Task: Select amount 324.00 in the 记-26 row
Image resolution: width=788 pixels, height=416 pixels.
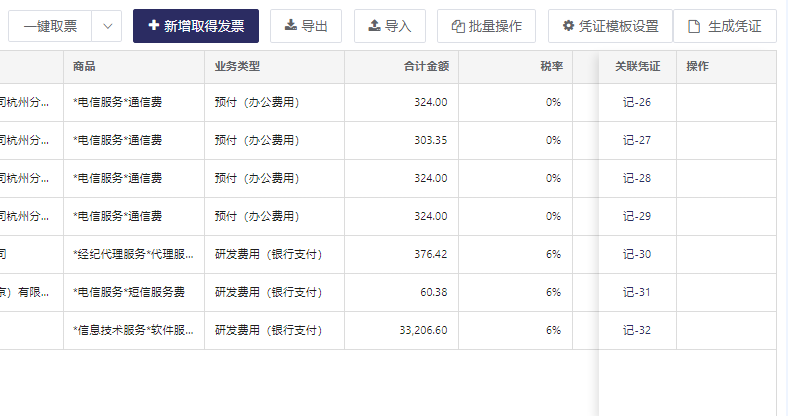Action: (x=431, y=102)
